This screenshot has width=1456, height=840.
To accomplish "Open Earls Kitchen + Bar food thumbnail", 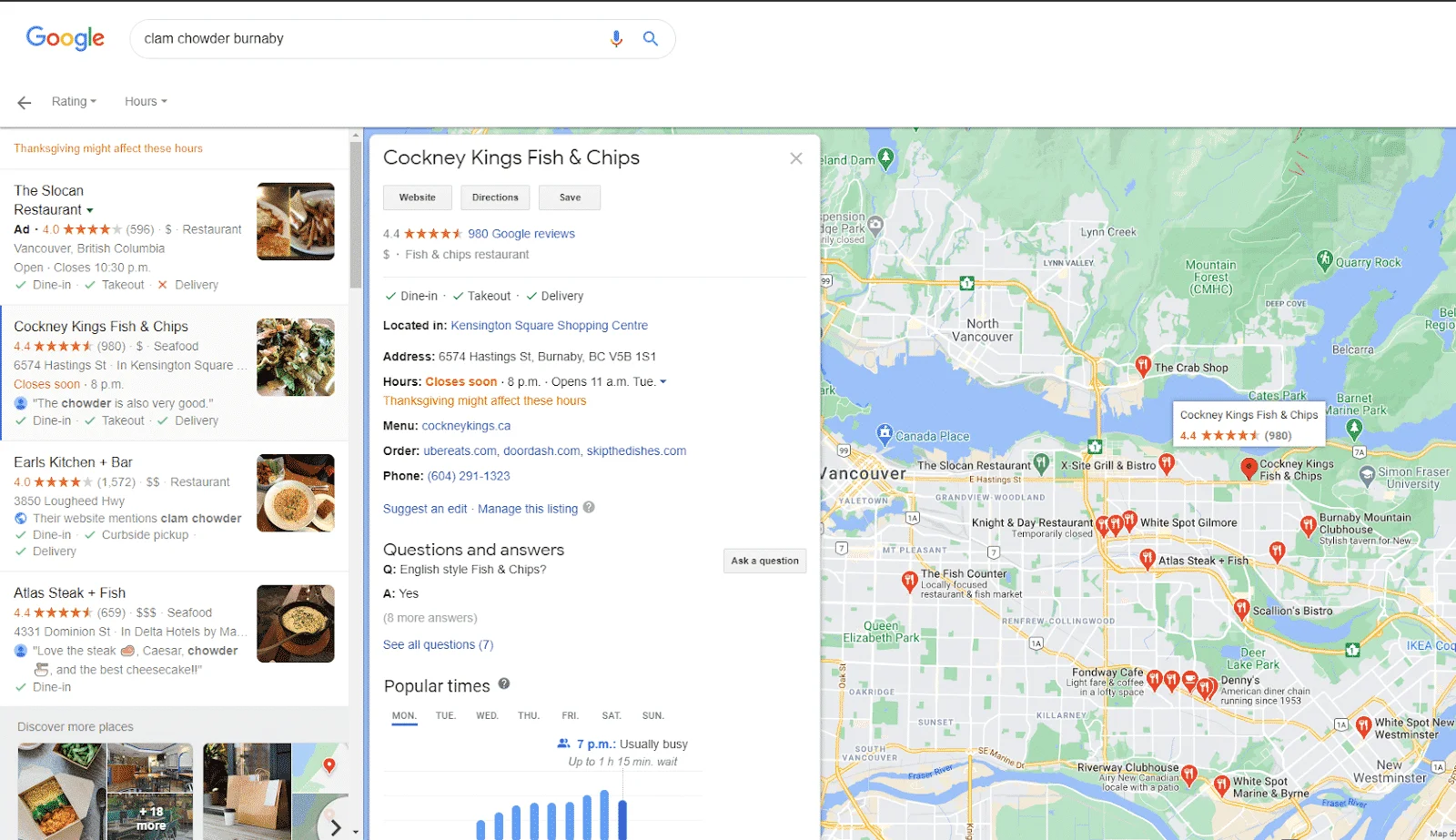I will (x=295, y=493).
